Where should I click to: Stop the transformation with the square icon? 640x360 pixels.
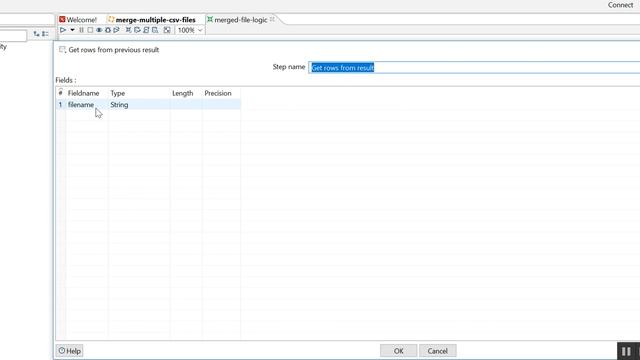[90, 30]
